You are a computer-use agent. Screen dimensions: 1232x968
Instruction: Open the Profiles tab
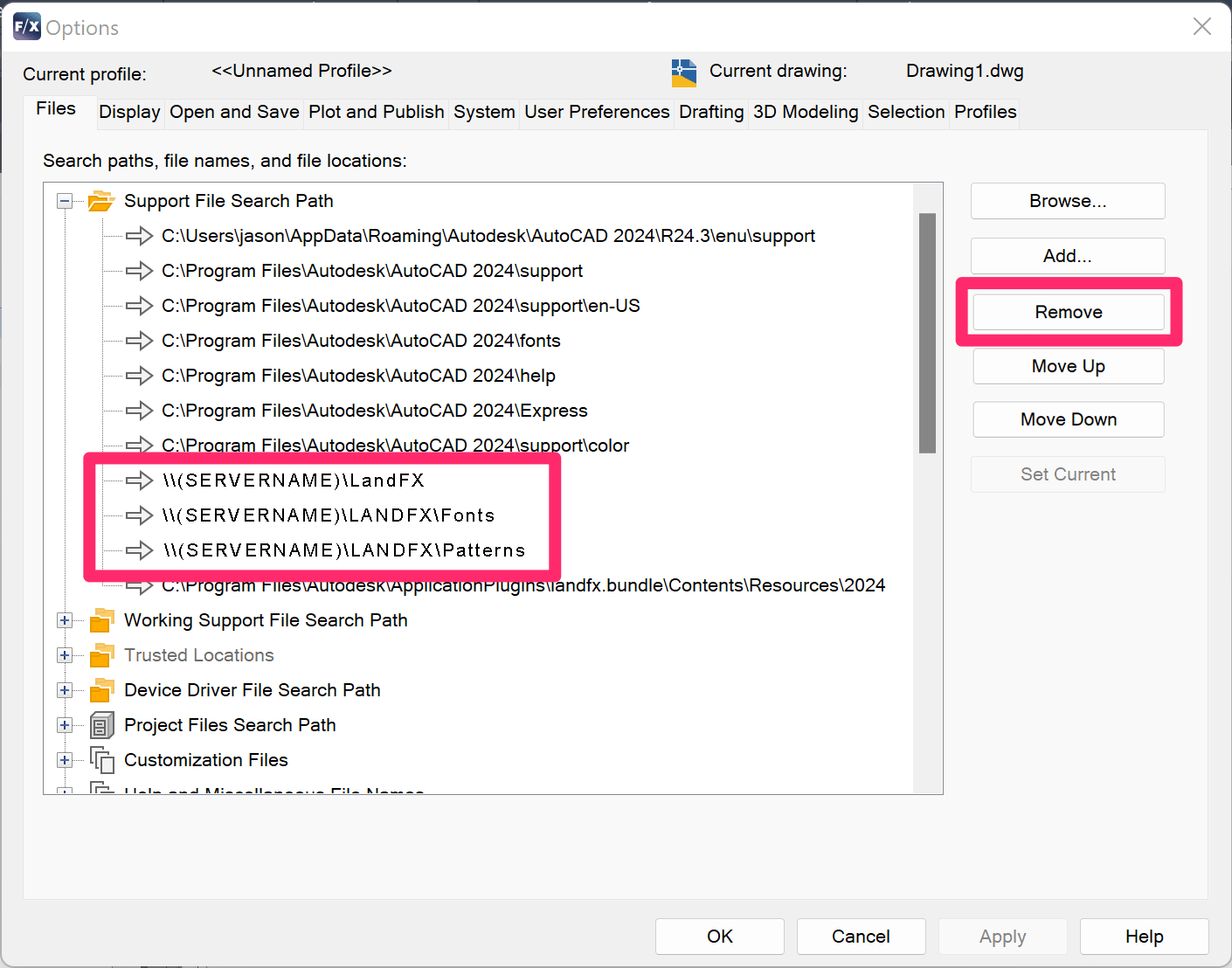985,112
